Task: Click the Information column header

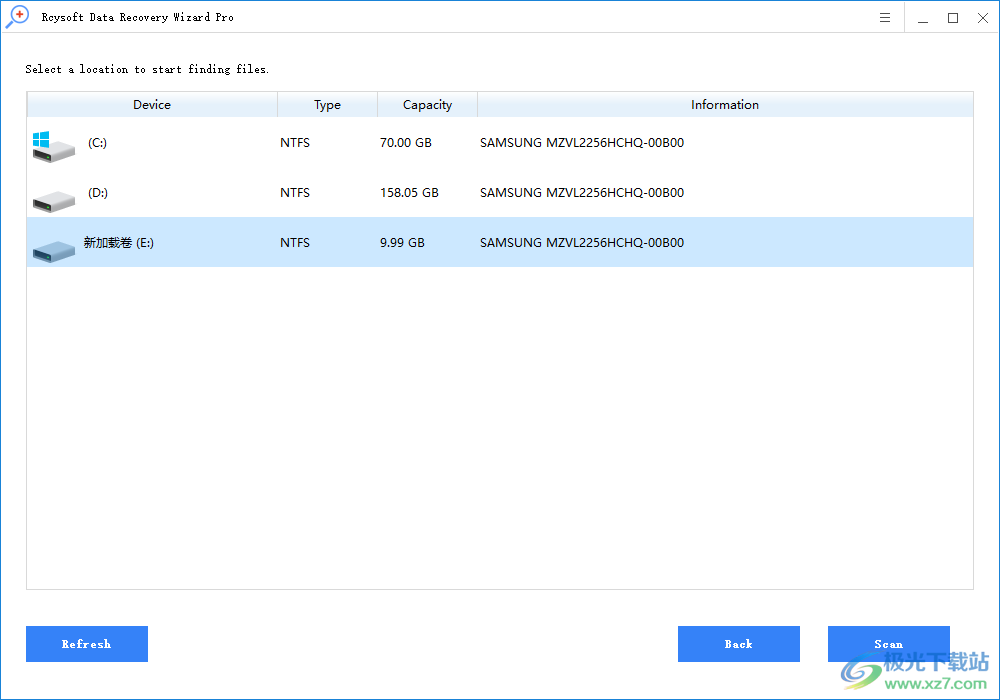Action: [x=725, y=104]
